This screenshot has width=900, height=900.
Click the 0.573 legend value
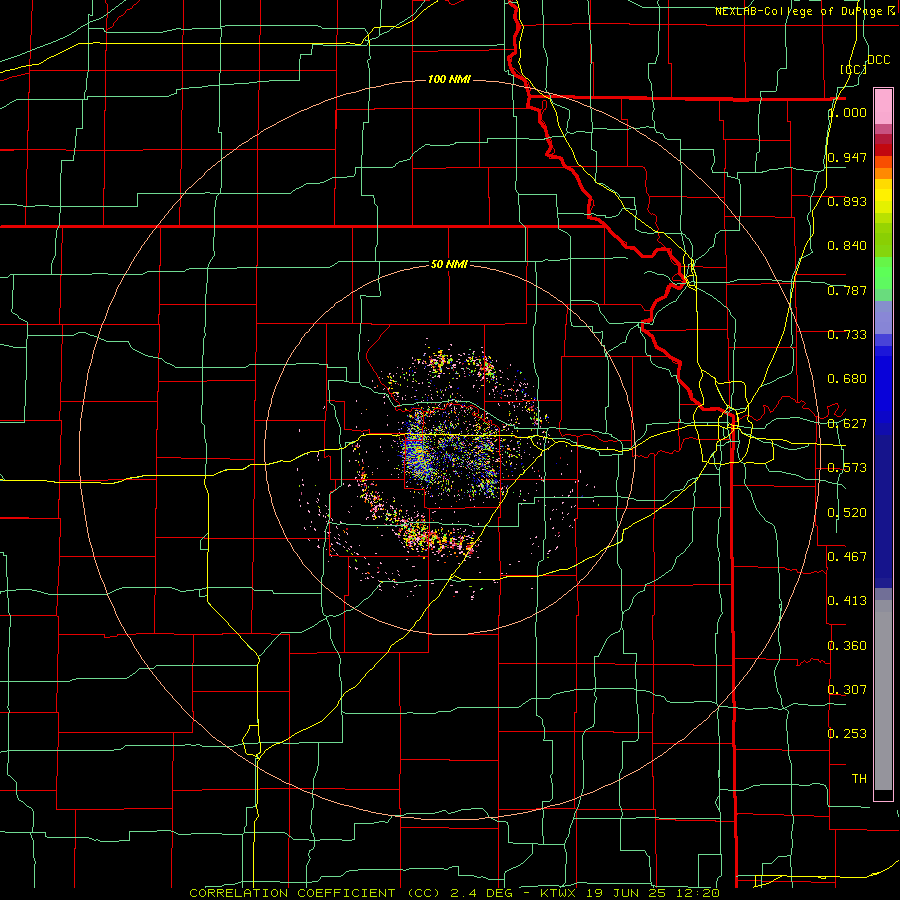(847, 468)
